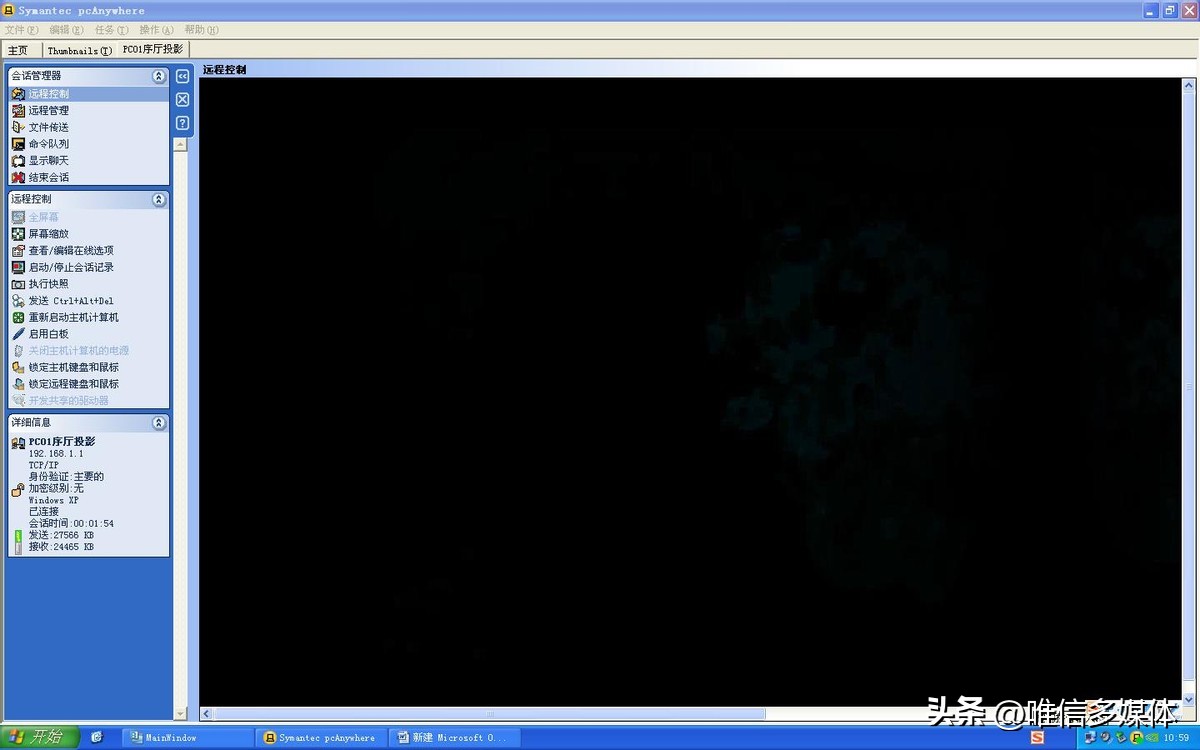Image resolution: width=1200 pixels, height=750 pixels.
Task: Click the 结束会话 link text
Action: pyautogui.click(x=49, y=177)
